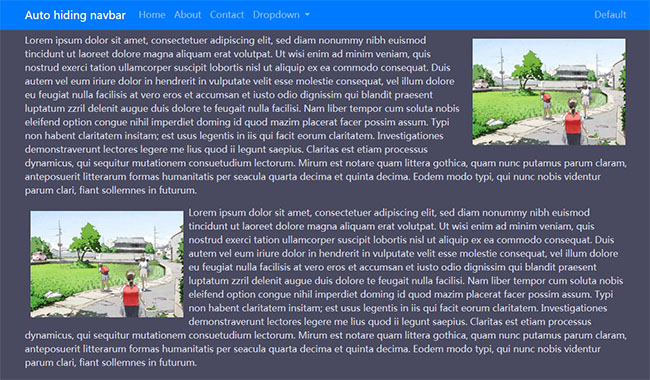Click the Auto hiding navbar brand title

coord(75,15)
